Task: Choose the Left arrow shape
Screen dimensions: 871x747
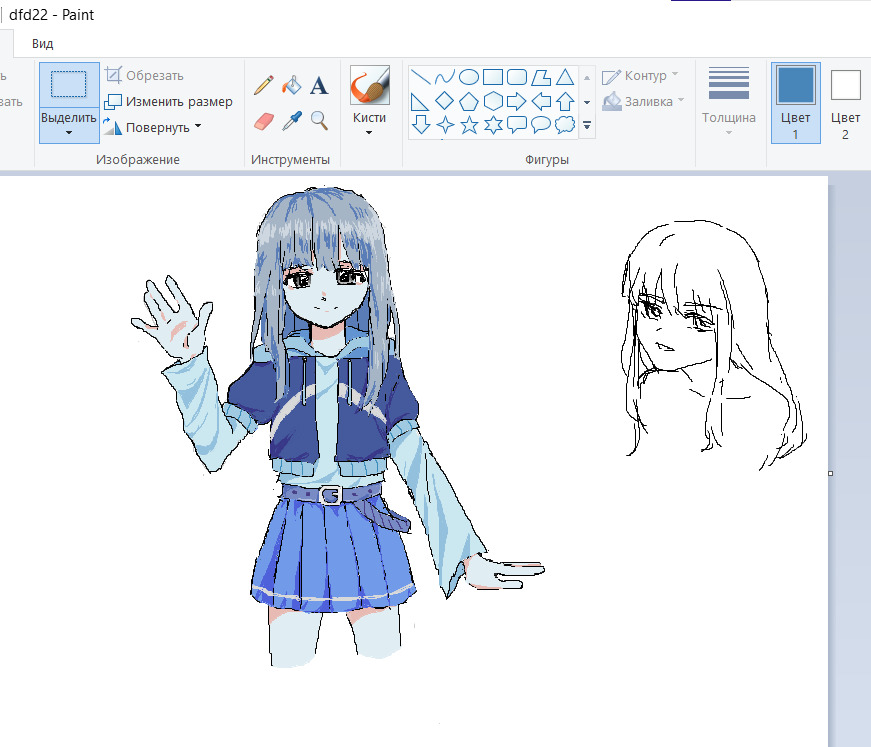Action: (540, 101)
